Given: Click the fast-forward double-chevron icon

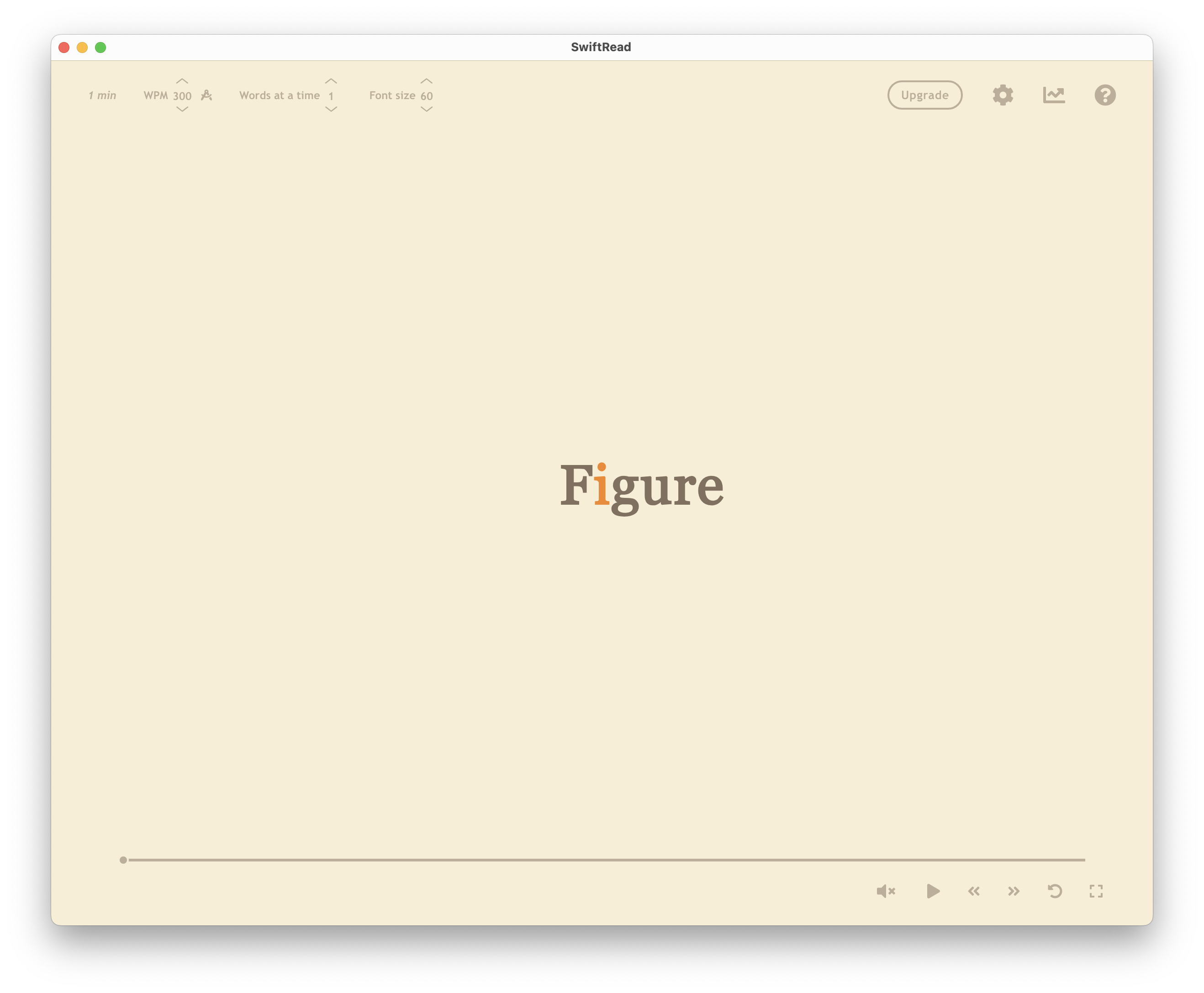Looking at the screenshot, I should pos(1014,891).
